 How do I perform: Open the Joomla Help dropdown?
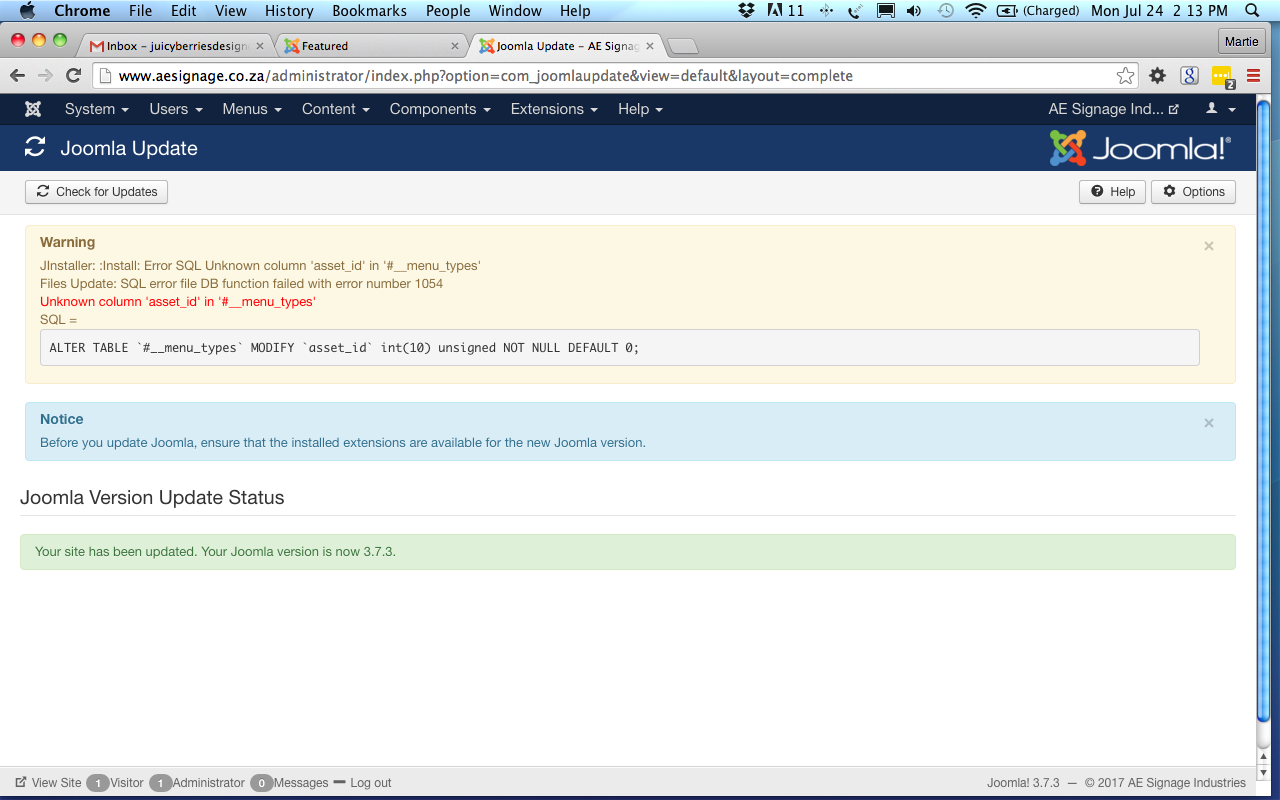(x=640, y=109)
